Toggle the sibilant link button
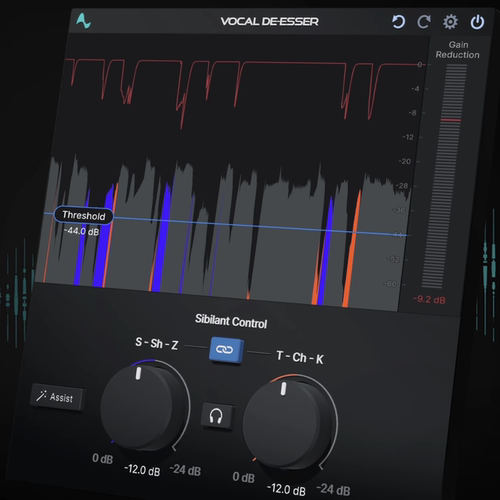This screenshot has width=500, height=500. [227, 350]
